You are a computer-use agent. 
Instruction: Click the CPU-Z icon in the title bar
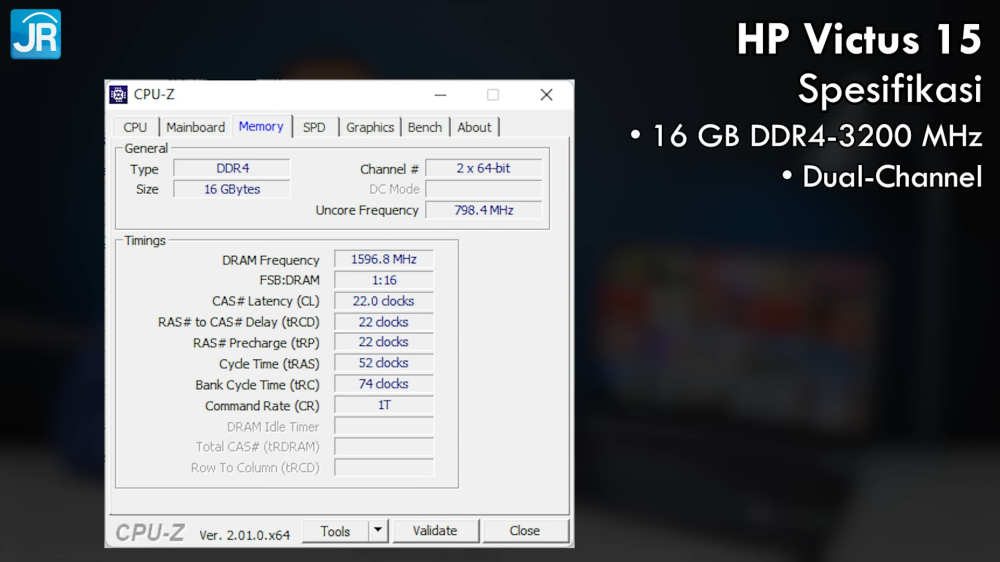pos(118,95)
